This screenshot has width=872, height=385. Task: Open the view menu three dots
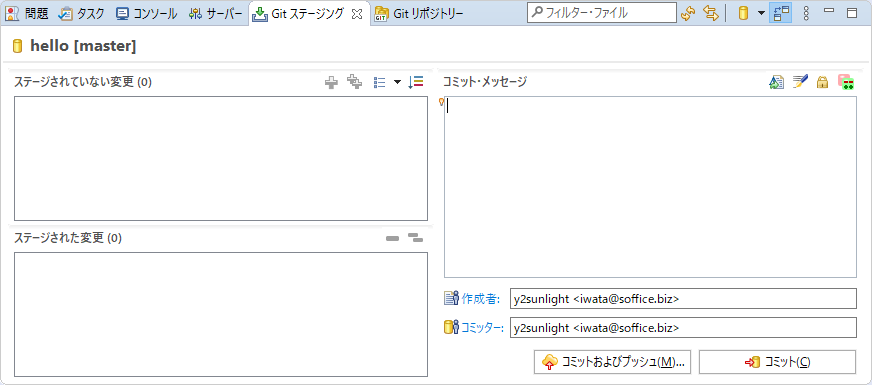point(806,13)
